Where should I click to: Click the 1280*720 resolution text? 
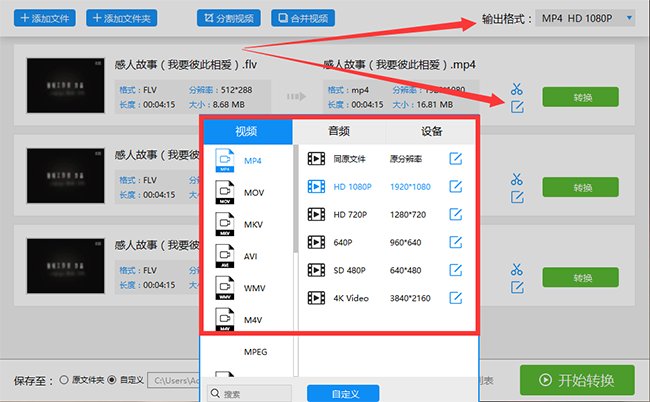(408, 215)
